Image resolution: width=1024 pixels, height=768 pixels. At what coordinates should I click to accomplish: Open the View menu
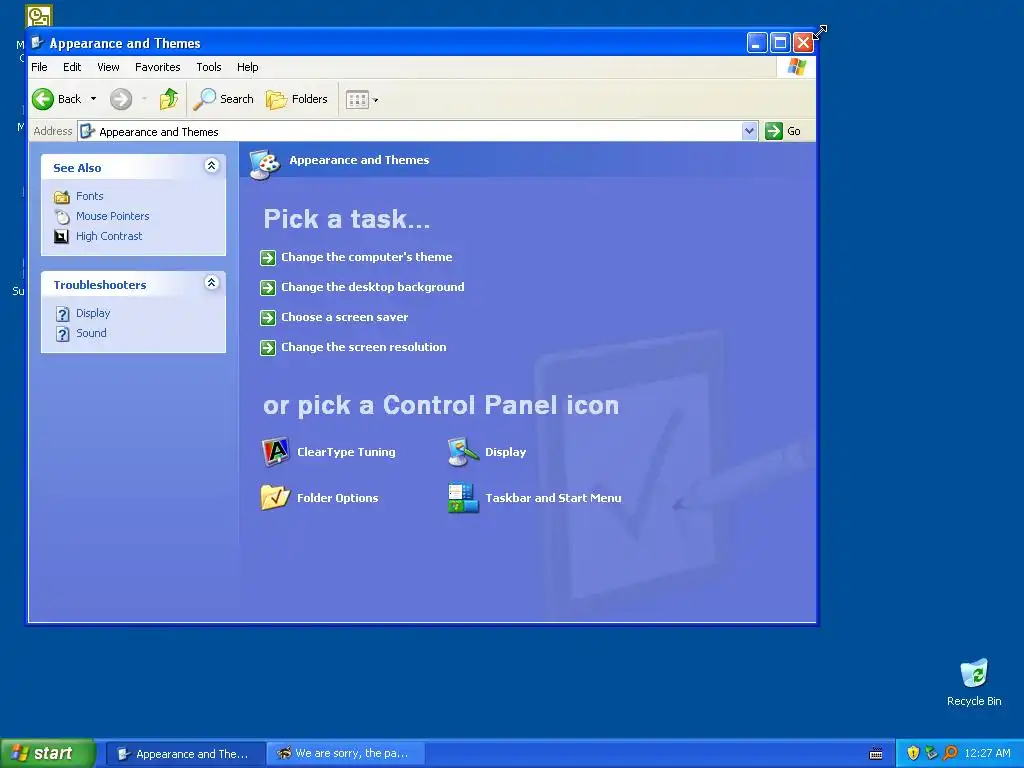point(108,67)
